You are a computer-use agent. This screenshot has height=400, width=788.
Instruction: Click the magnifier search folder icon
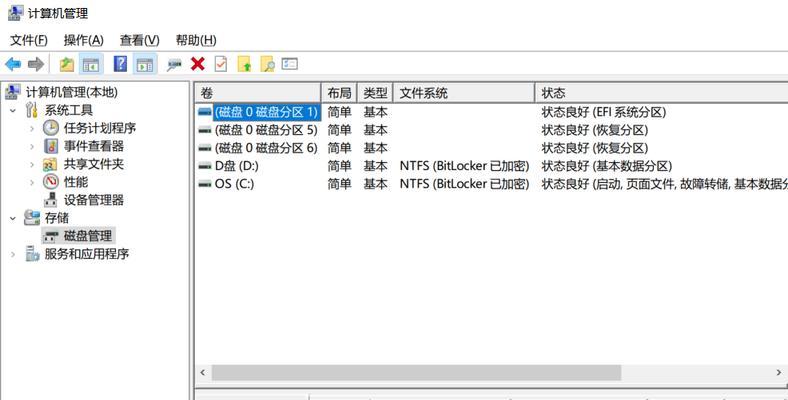267,64
